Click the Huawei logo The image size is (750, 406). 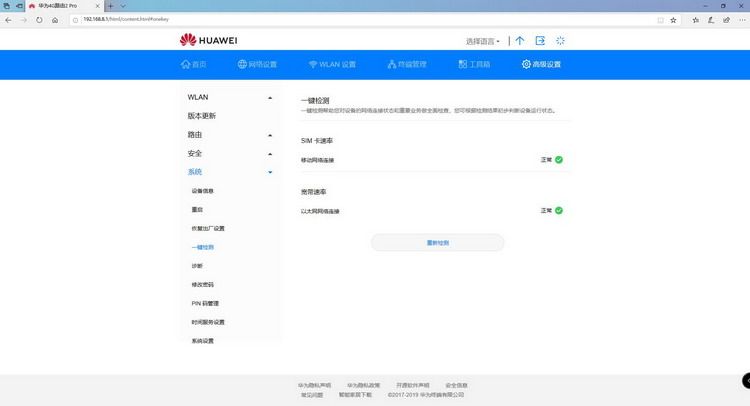point(209,40)
